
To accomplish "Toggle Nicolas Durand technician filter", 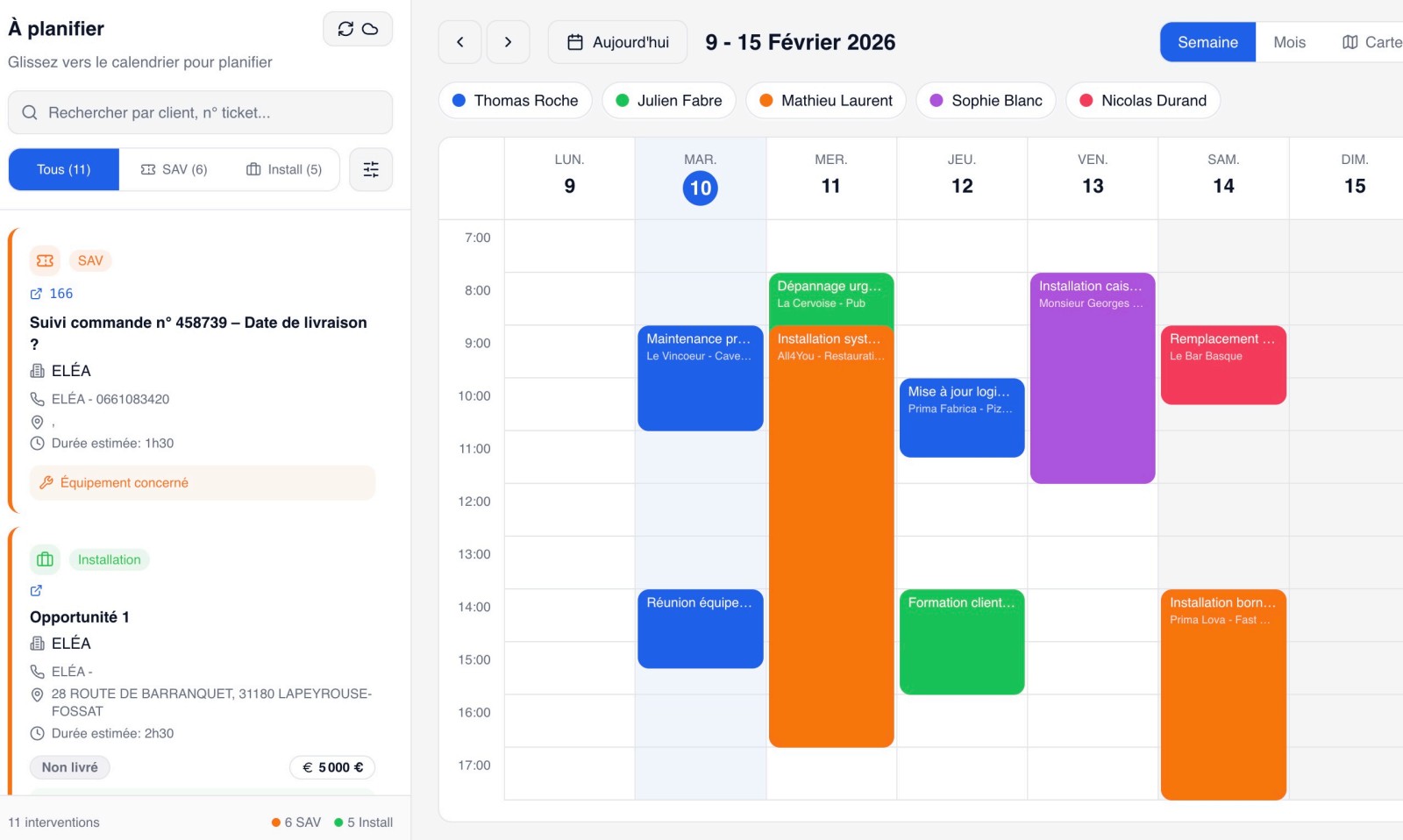I will click(x=1143, y=100).
